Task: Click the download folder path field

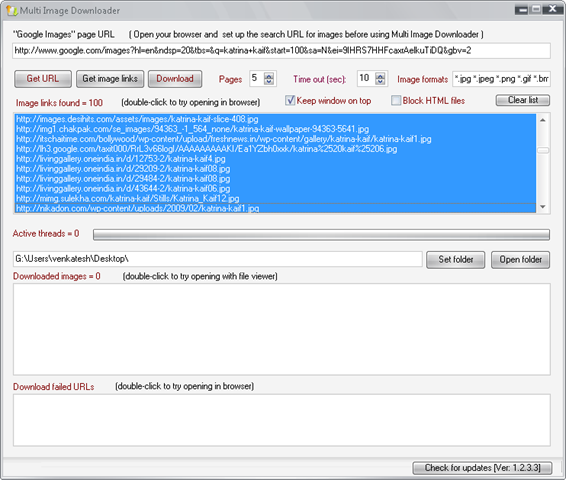Action: pyautogui.click(x=218, y=259)
